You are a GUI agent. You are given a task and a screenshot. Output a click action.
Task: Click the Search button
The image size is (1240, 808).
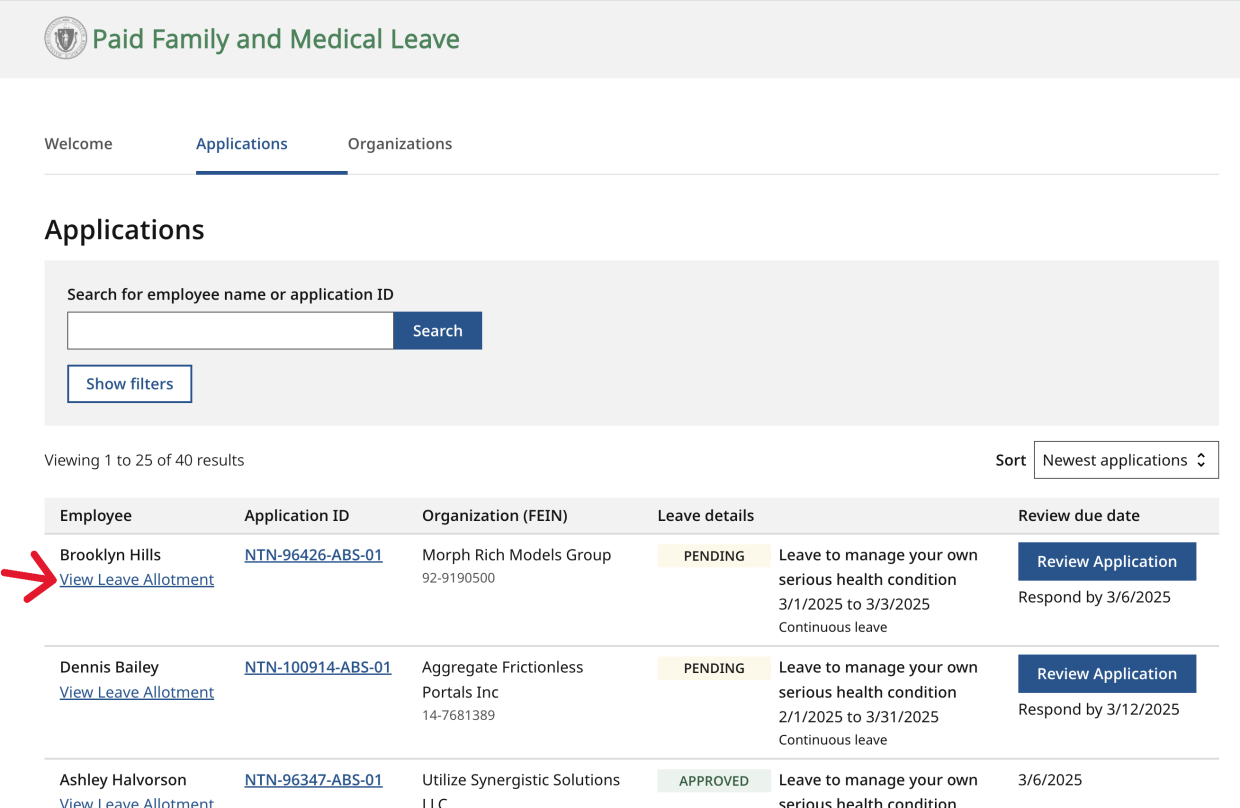coord(438,331)
